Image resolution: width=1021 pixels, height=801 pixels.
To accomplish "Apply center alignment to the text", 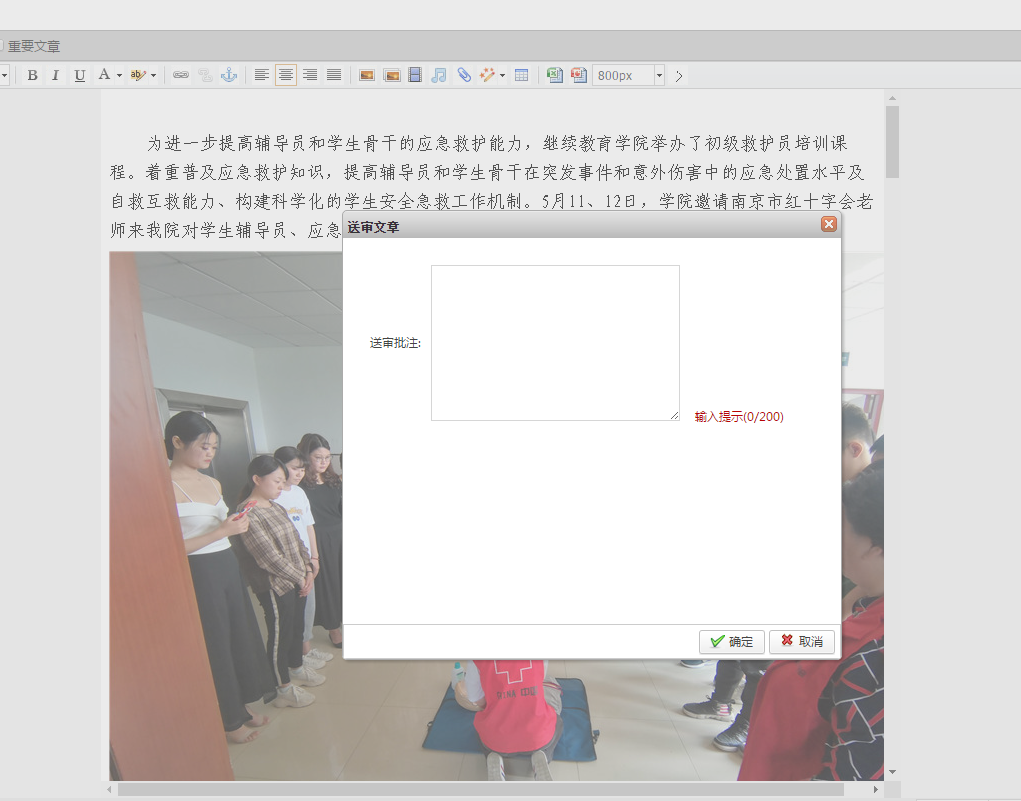I will [286, 76].
